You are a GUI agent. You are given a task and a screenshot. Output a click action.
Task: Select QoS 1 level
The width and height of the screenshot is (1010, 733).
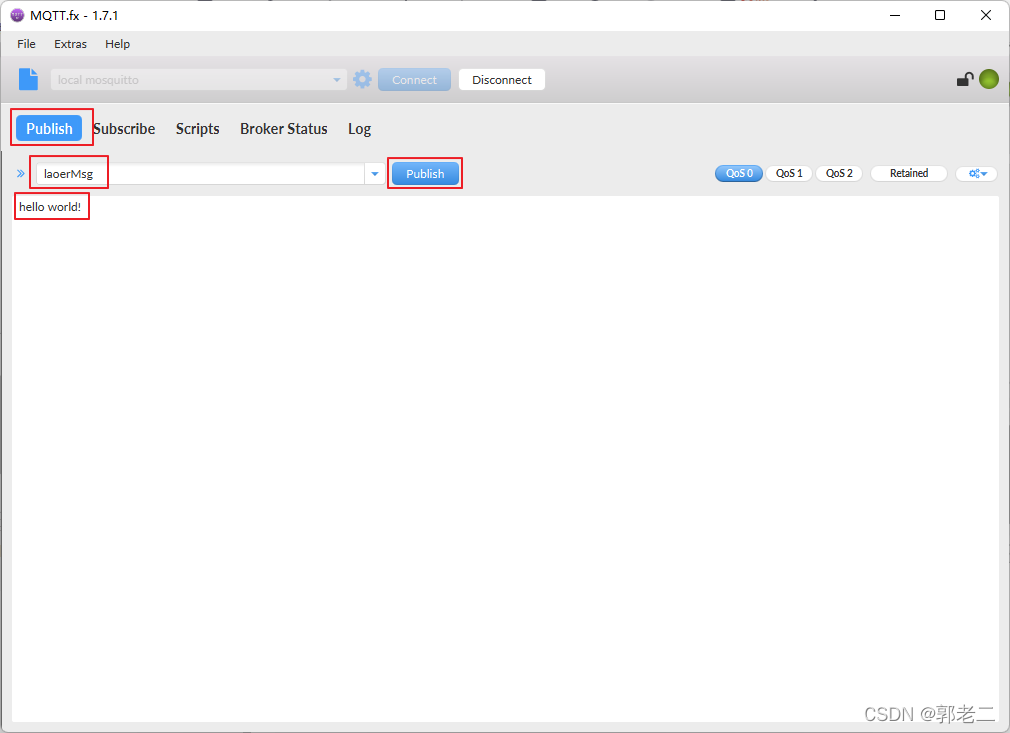(789, 173)
